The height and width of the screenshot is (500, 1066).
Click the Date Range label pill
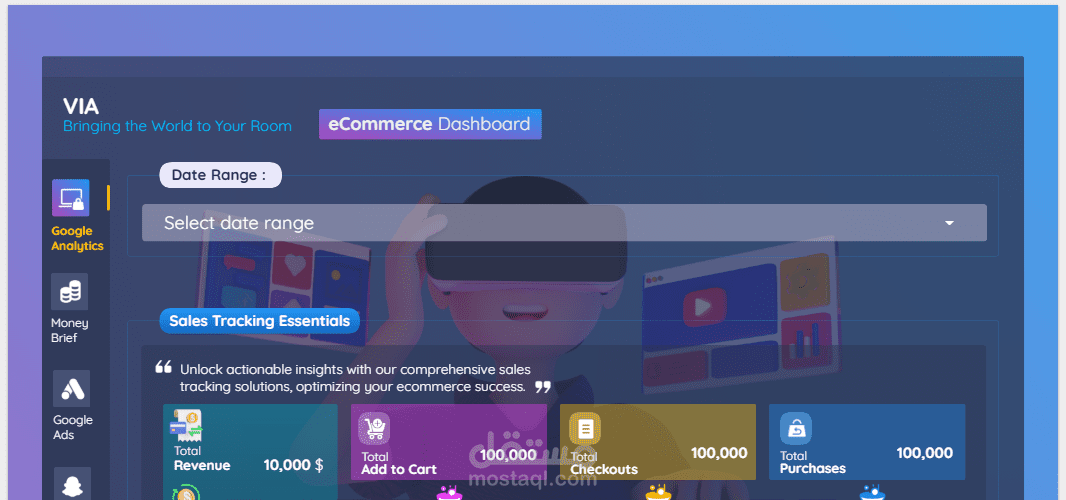[x=220, y=175]
